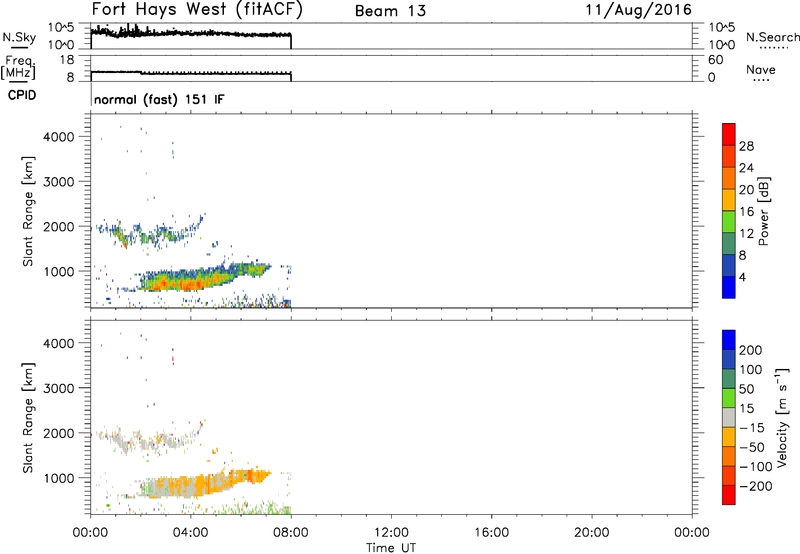Click the blue top of velocity colorbar

pos(729,340)
